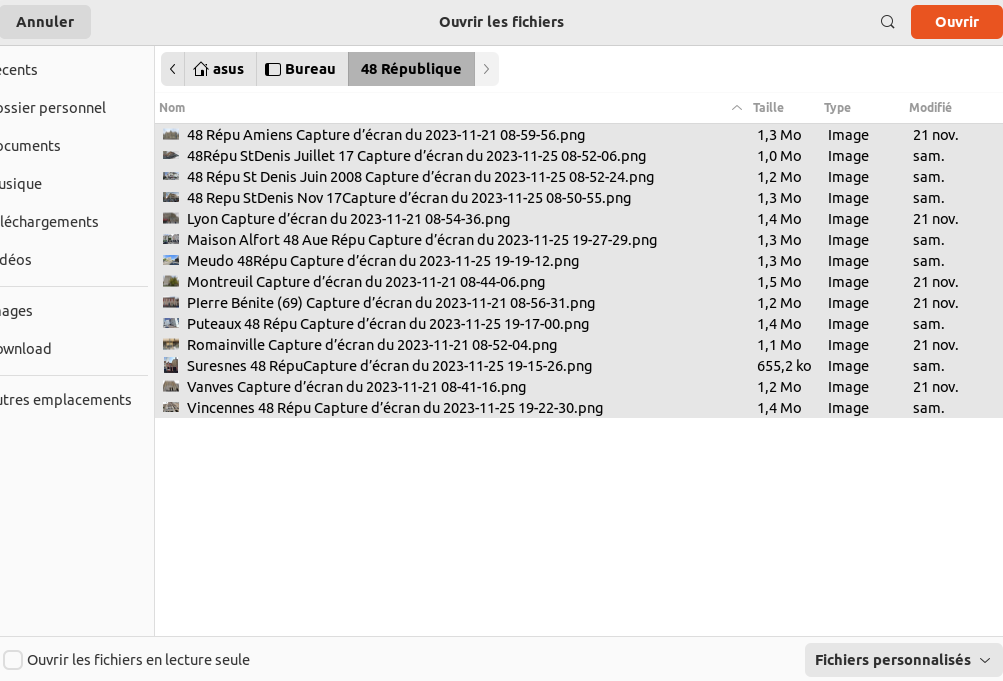Select the Montreuil Capture d'écran file
This screenshot has width=1003, height=681.
point(366,282)
